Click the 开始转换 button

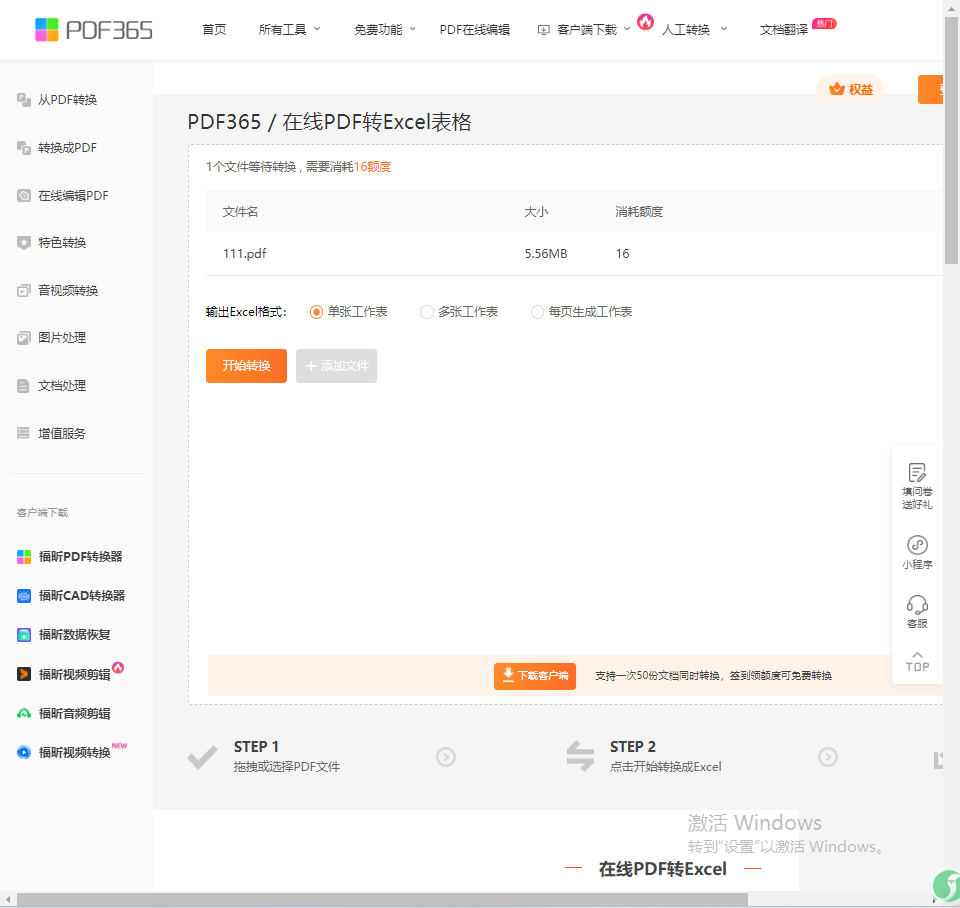(246, 366)
